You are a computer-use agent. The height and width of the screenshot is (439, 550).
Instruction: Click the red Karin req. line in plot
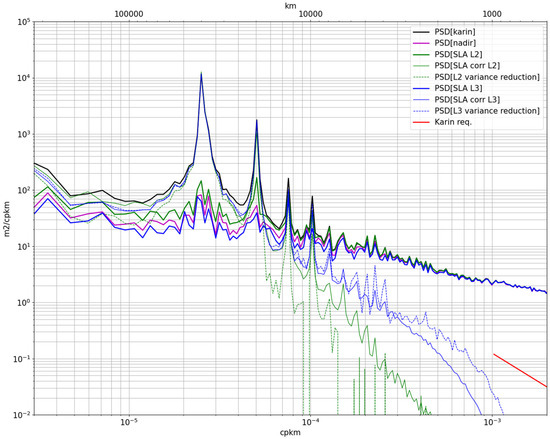point(520,370)
